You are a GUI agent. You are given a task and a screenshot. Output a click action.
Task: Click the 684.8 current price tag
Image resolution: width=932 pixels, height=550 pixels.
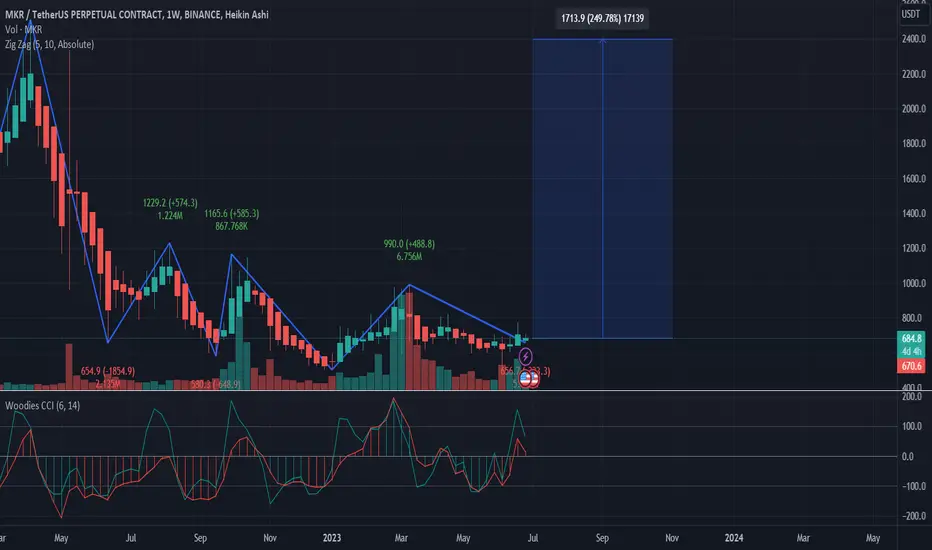[911, 338]
